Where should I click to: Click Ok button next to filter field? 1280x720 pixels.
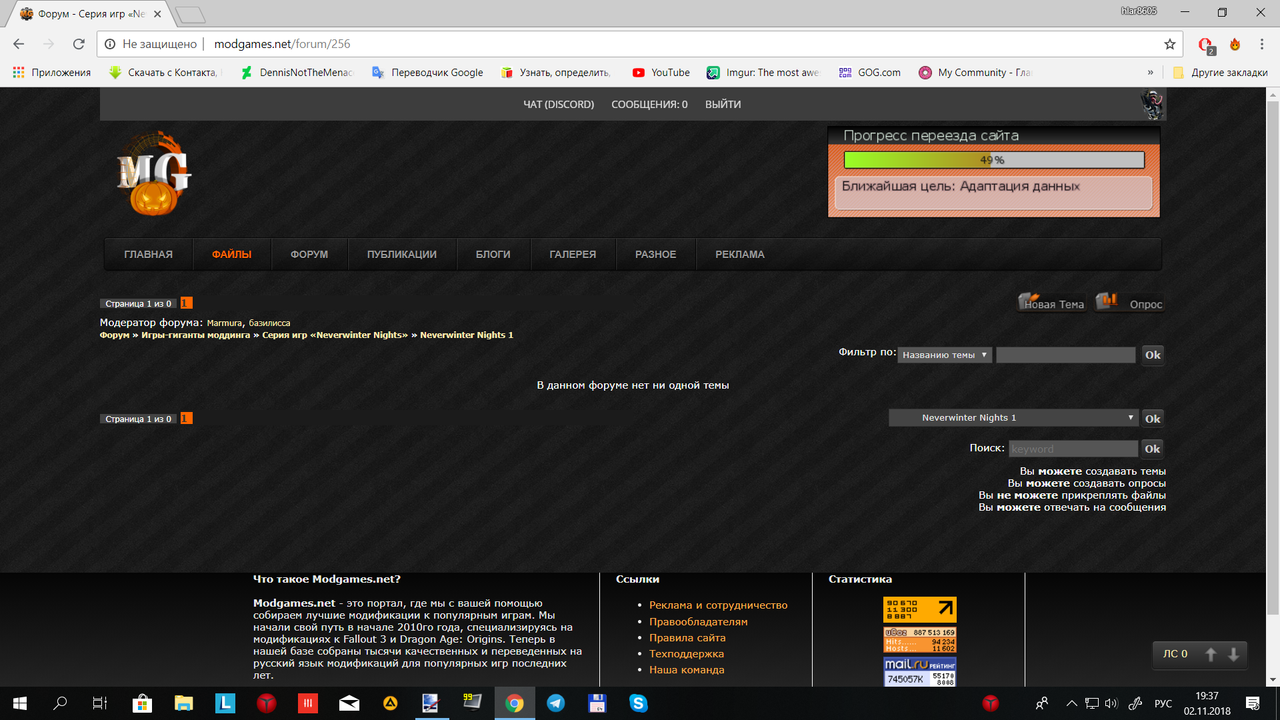click(1152, 354)
